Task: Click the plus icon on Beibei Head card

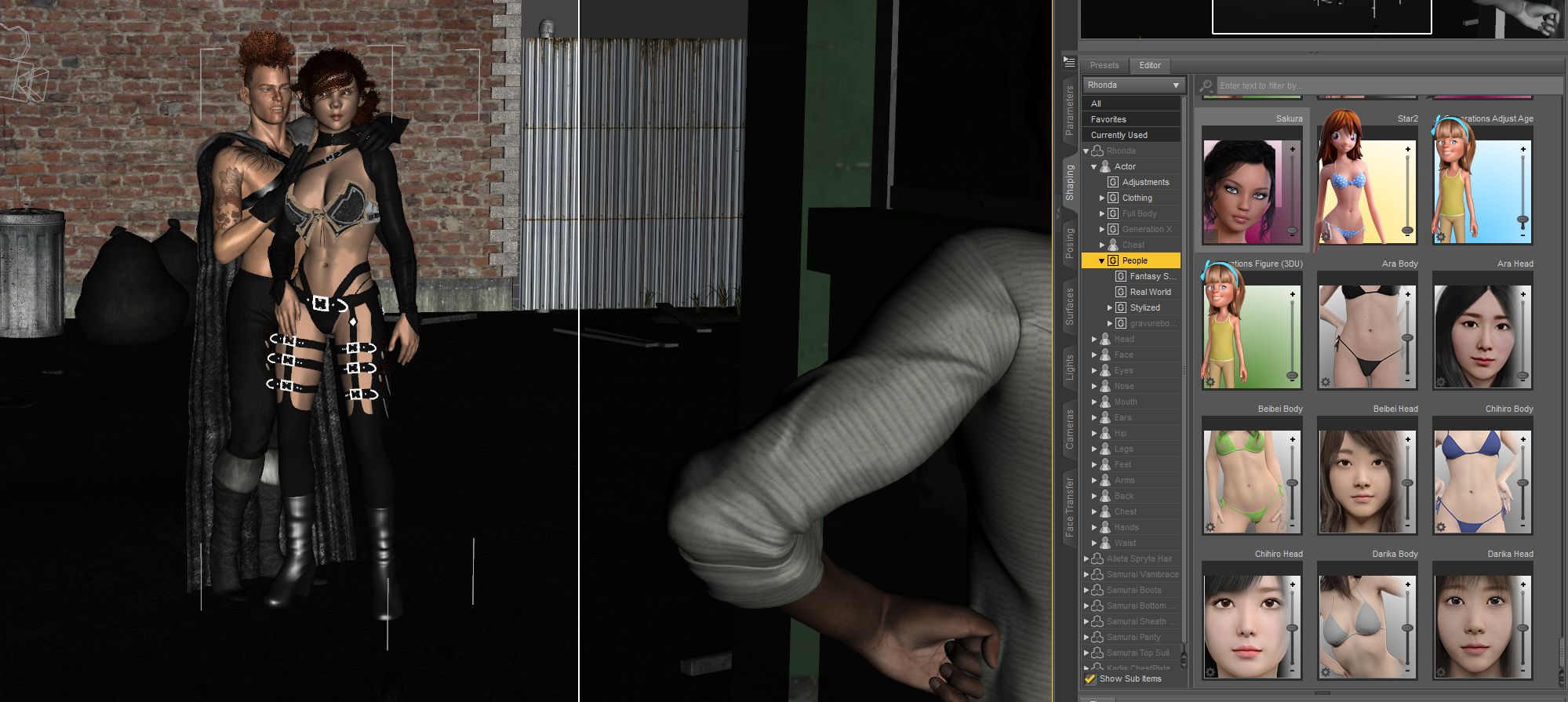Action: click(x=1408, y=439)
